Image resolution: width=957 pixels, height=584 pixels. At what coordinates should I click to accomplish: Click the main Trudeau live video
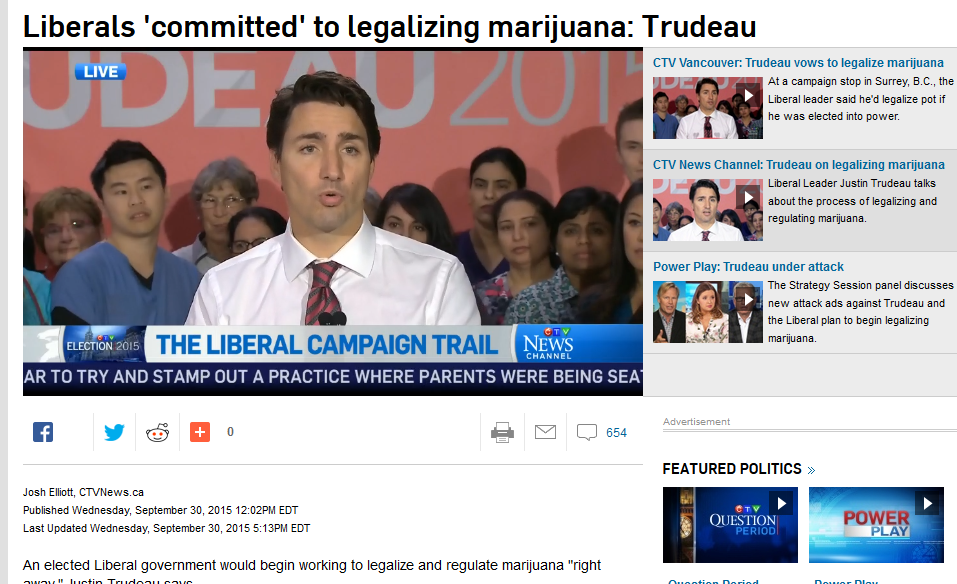pyautogui.click(x=333, y=222)
